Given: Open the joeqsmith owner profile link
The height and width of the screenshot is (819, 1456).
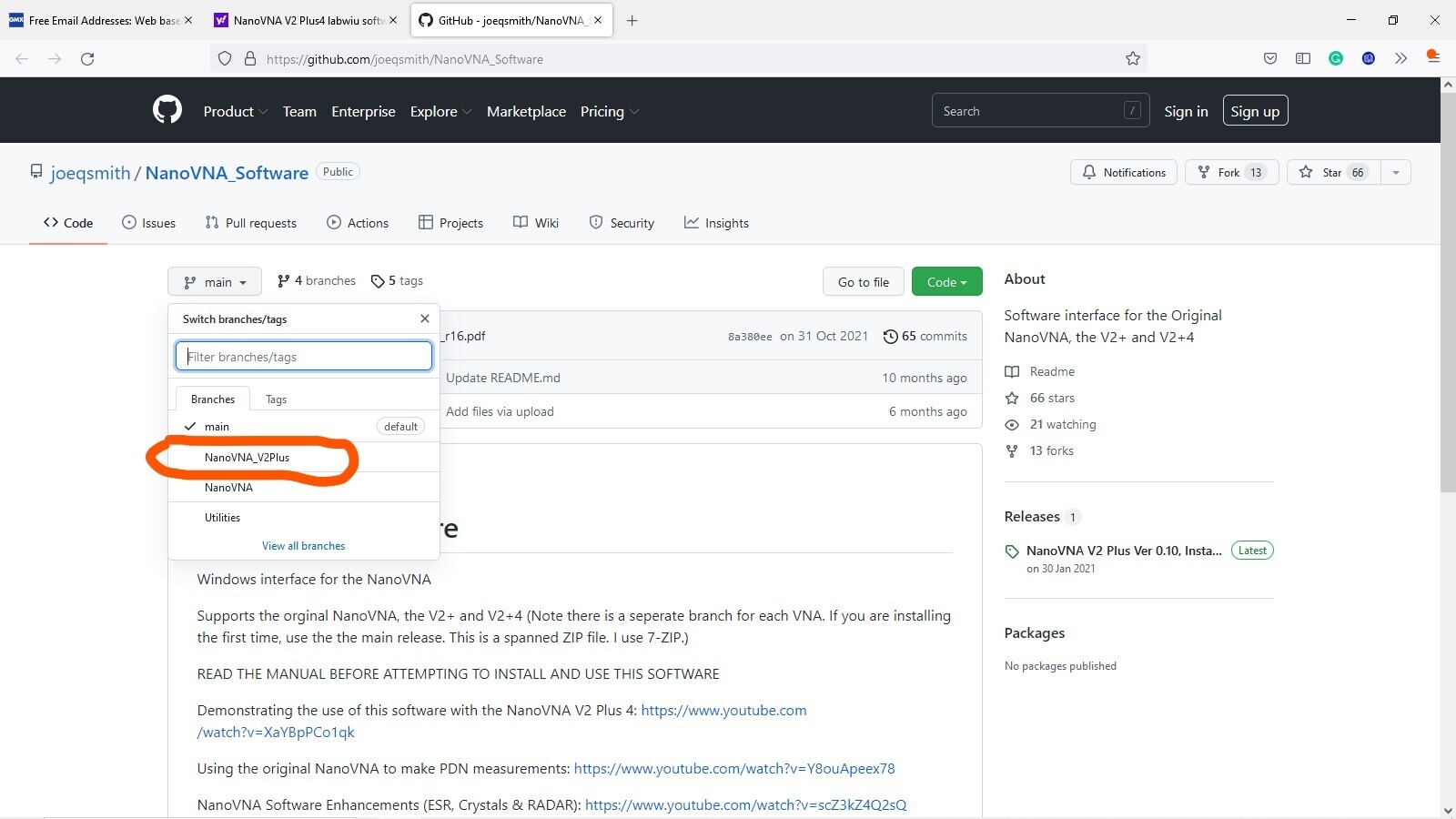Looking at the screenshot, I should click(90, 173).
